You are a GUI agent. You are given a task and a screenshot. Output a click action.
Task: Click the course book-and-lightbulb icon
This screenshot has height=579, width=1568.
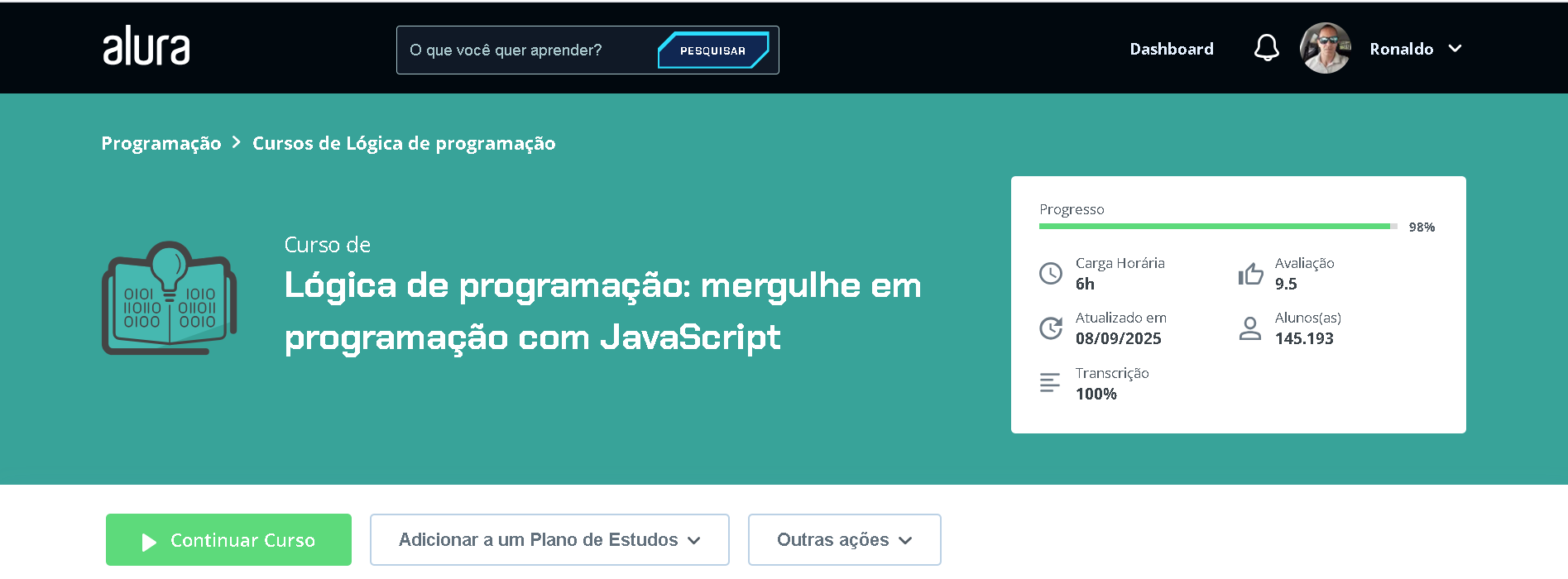tap(170, 298)
